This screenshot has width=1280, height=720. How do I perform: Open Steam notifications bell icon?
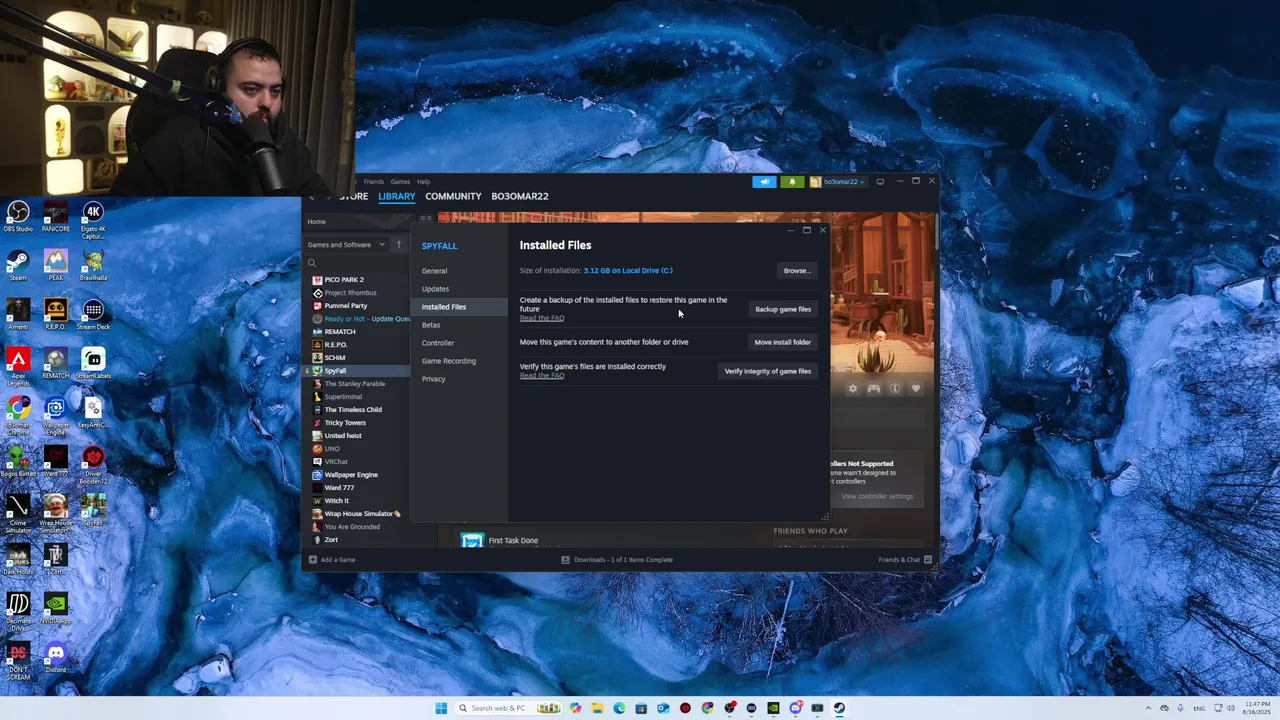tap(792, 182)
